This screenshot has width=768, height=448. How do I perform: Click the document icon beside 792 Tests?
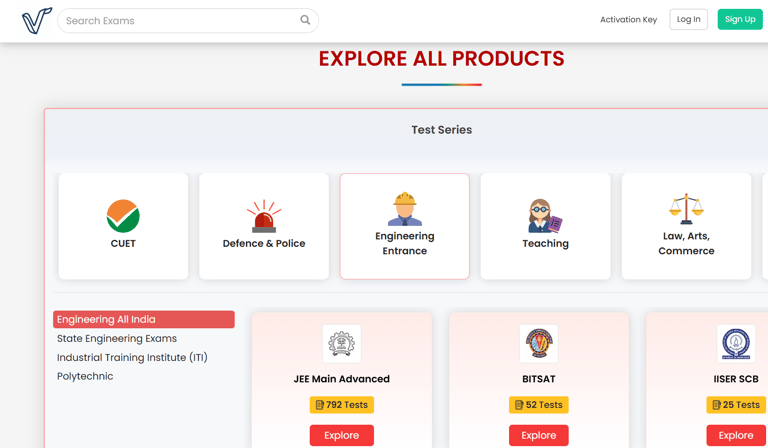(x=320, y=405)
